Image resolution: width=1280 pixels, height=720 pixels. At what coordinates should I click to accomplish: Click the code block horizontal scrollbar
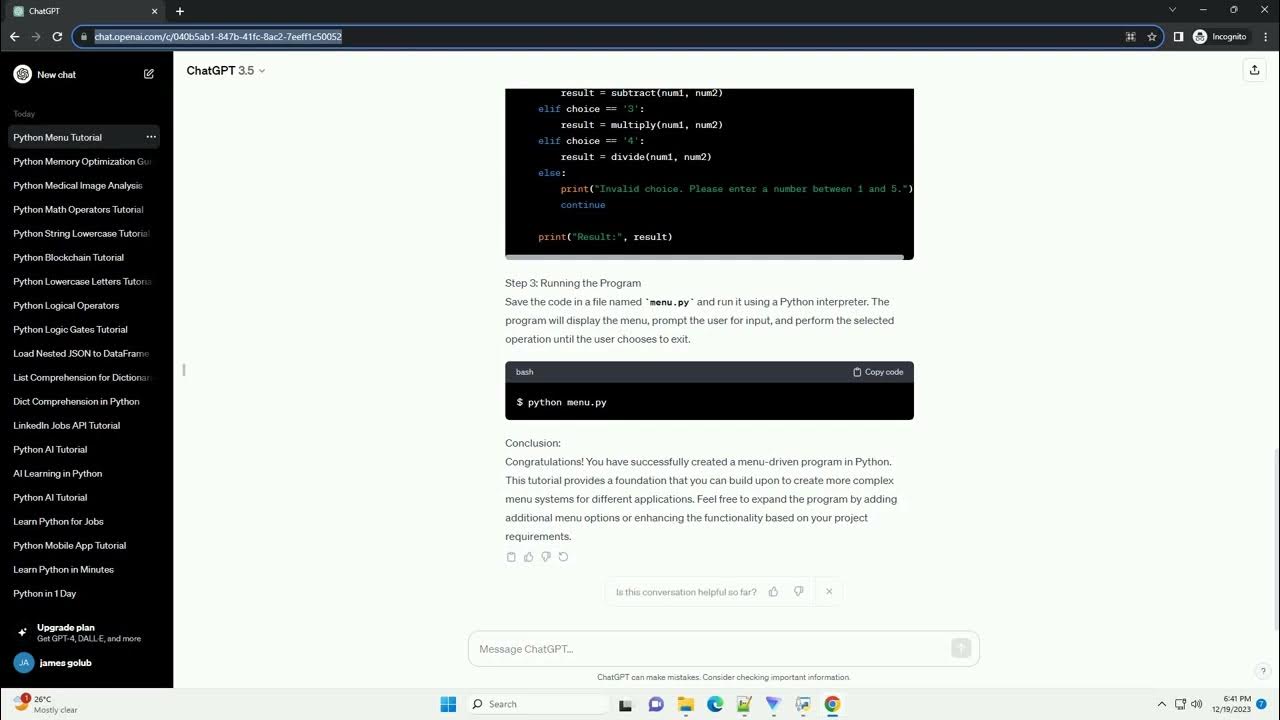[705, 257]
